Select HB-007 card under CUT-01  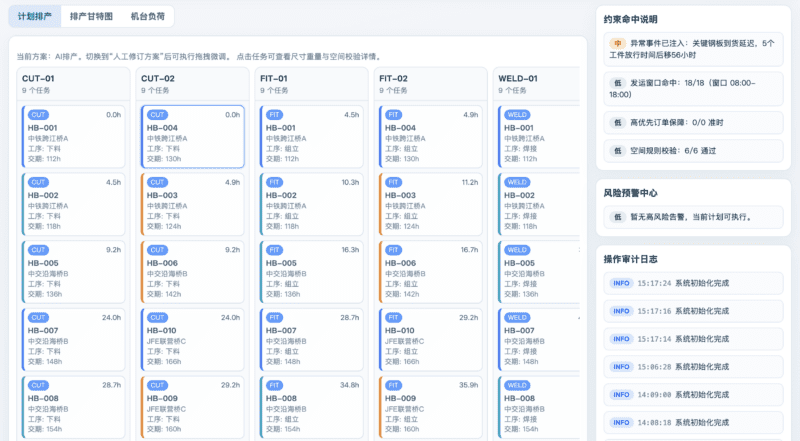click(73, 339)
